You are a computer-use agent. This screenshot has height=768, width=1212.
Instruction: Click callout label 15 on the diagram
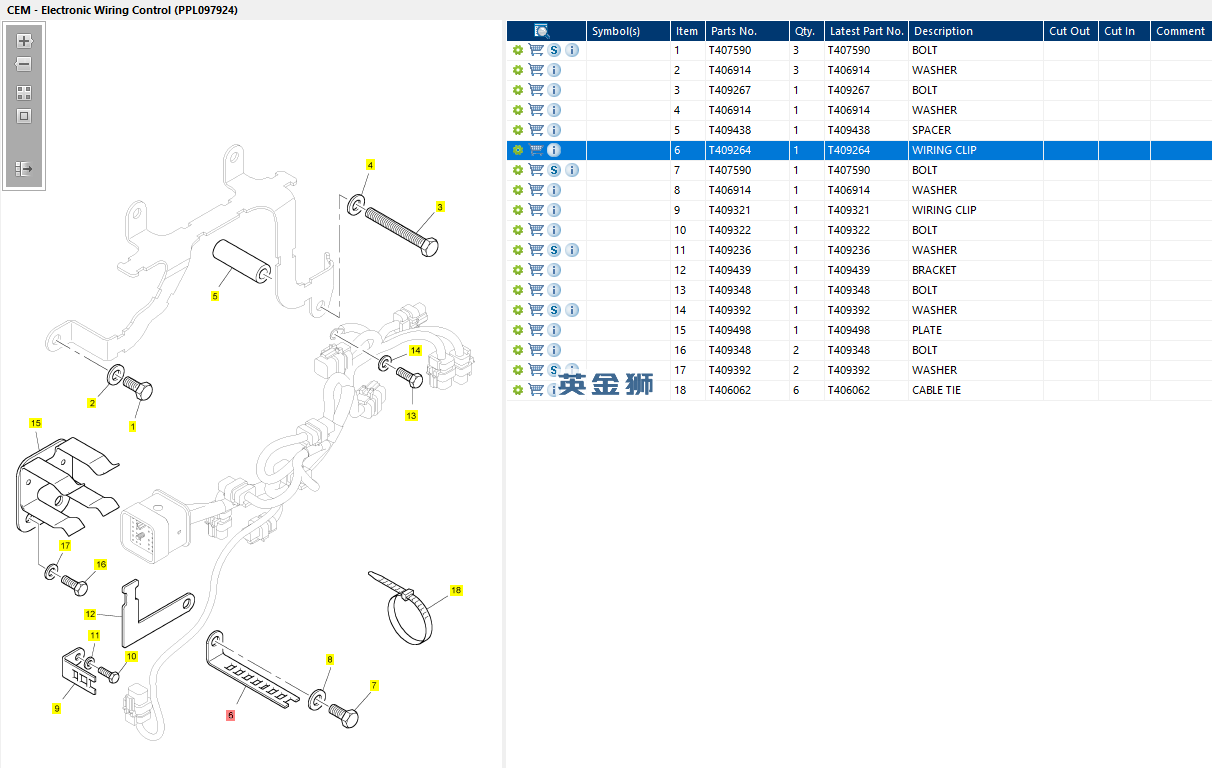pyautogui.click(x=35, y=423)
